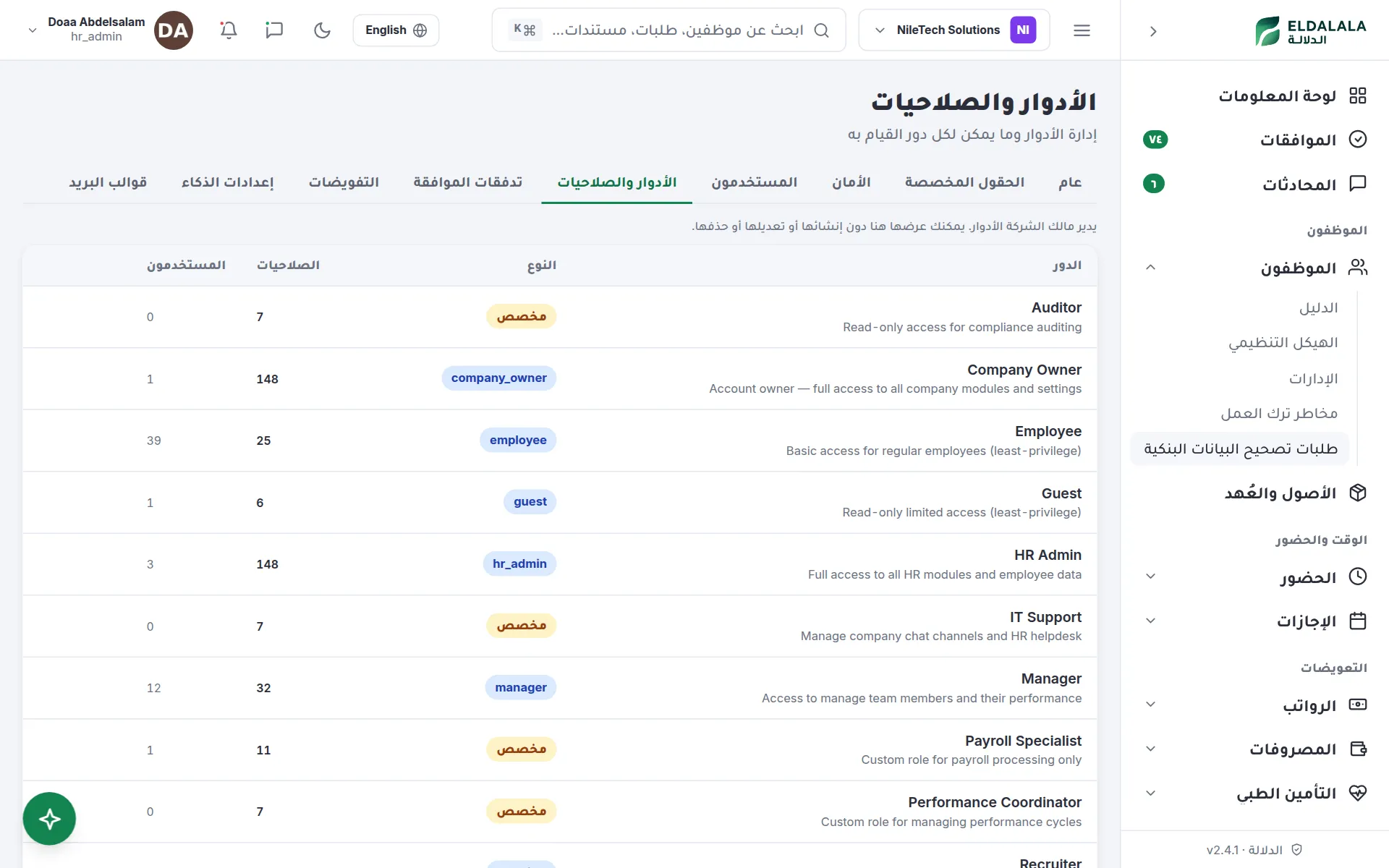
Task: Click the search magnifier icon
Action: [x=821, y=30]
